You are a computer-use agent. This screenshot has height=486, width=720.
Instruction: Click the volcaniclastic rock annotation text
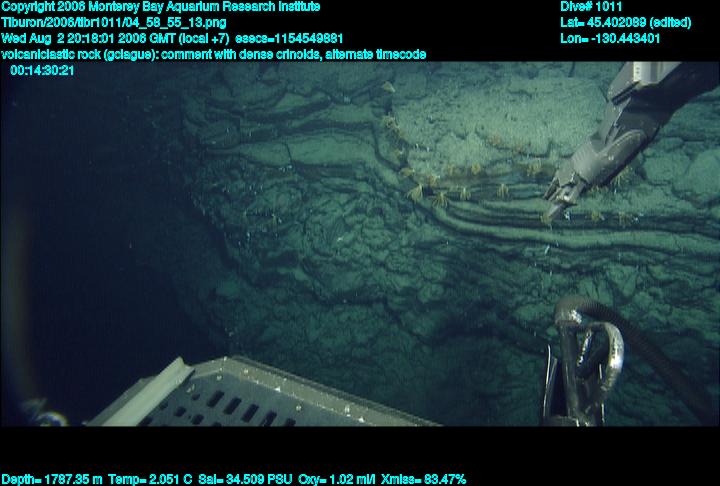pos(212,54)
